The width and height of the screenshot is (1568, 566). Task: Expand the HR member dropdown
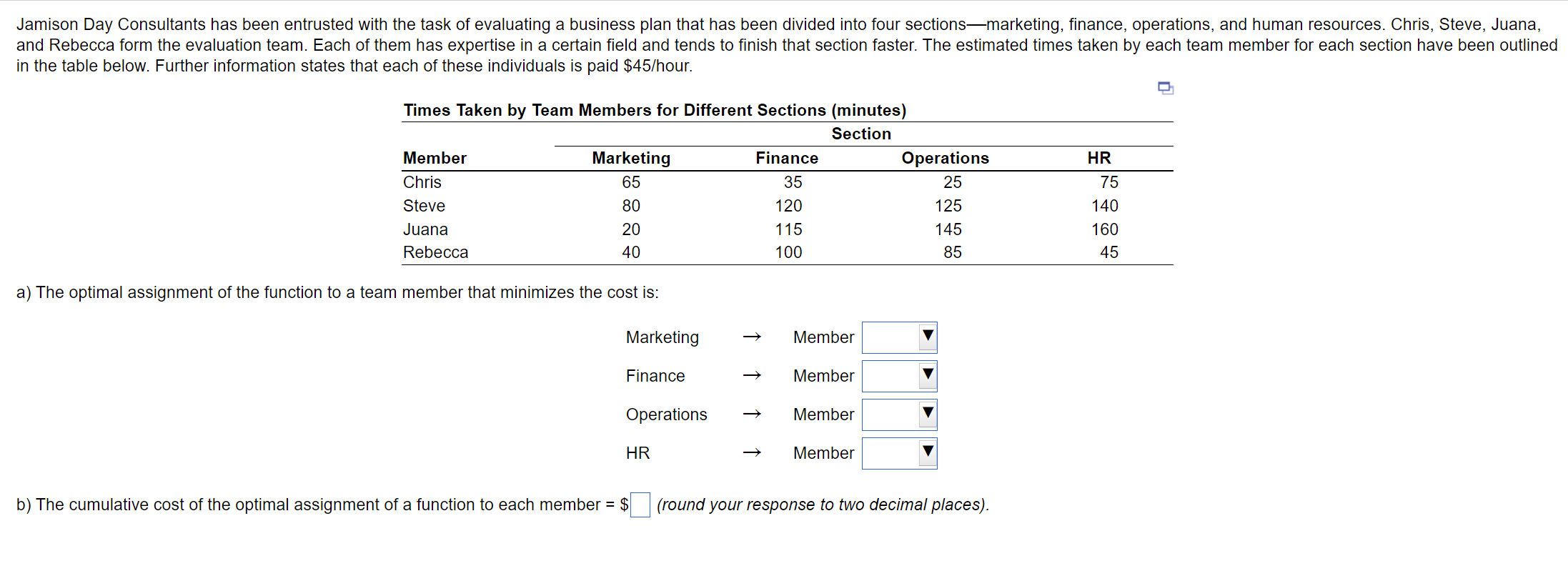coord(899,453)
